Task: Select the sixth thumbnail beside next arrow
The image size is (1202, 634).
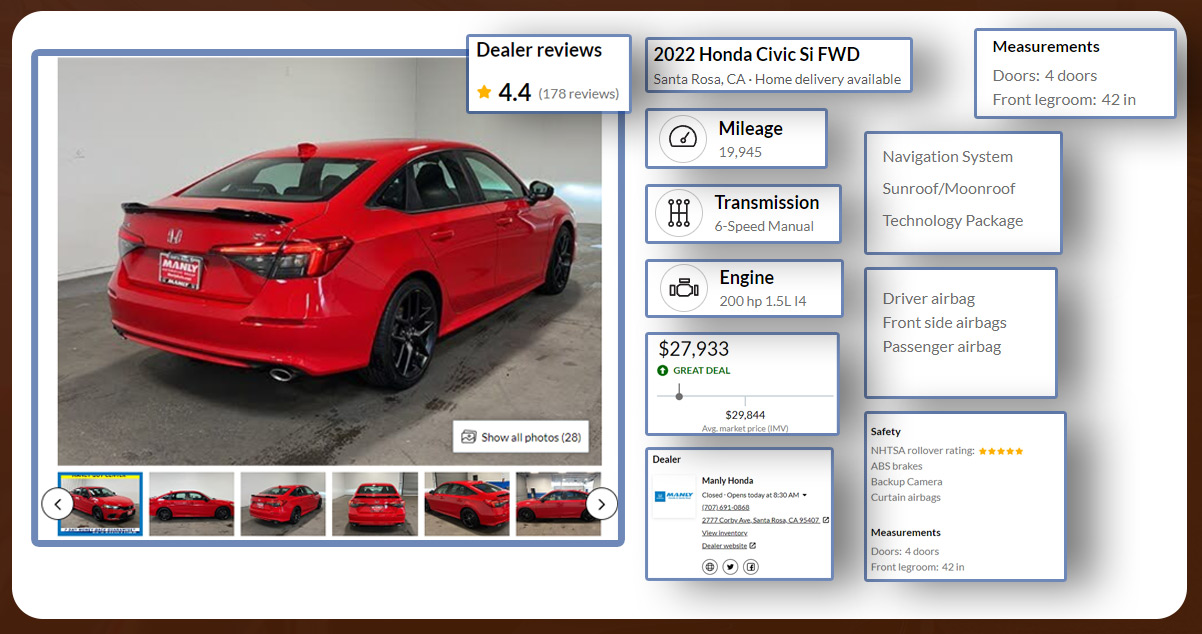Action: (558, 504)
